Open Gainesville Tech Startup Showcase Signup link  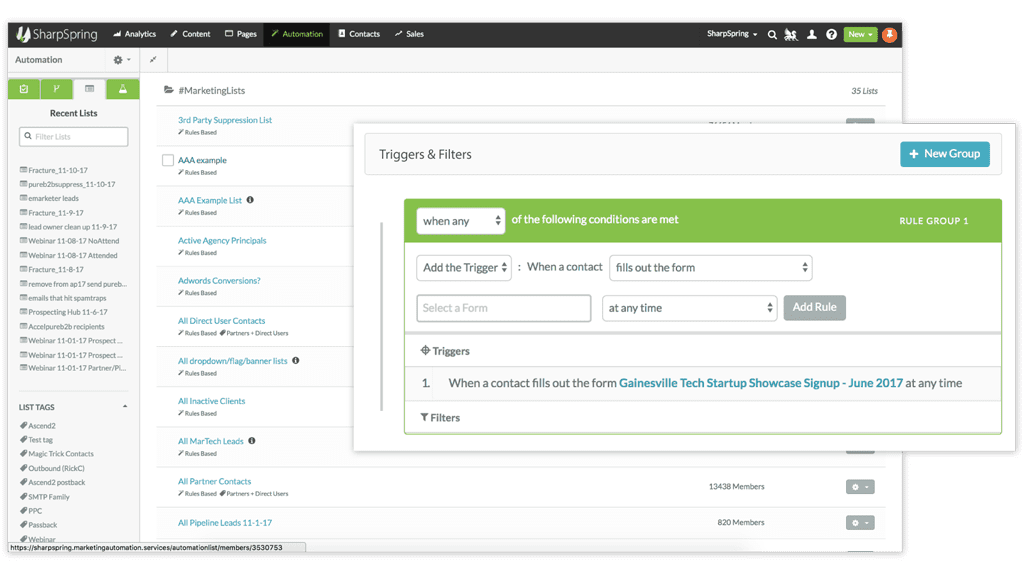click(x=761, y=383)
